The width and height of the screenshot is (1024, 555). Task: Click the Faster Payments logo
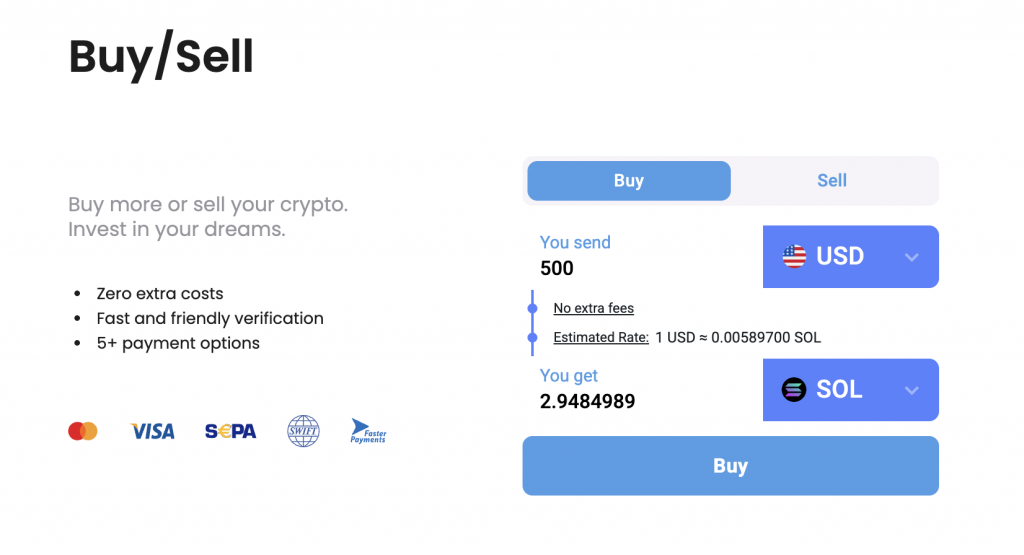368,431
